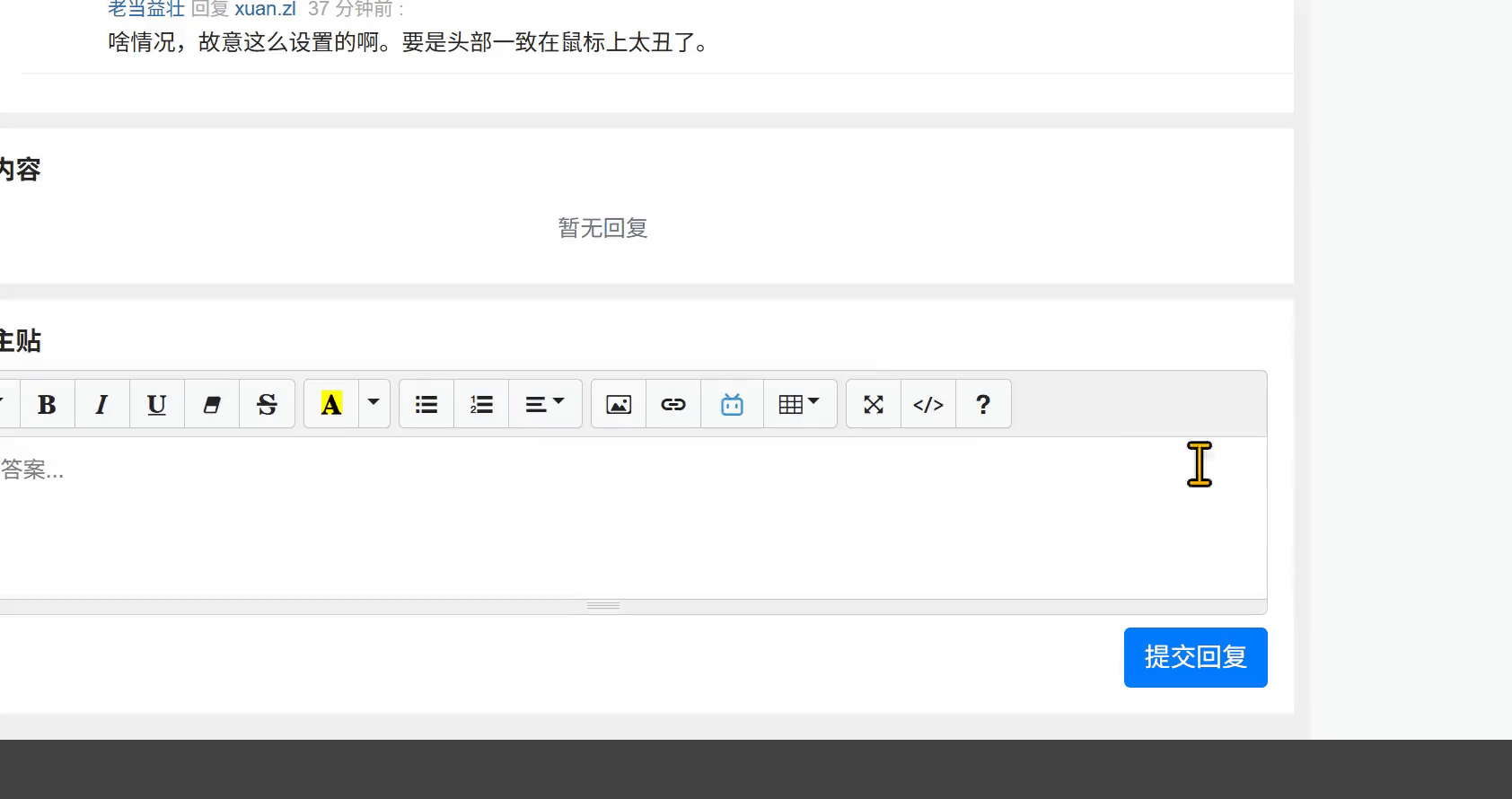Apply the yellow highlight color button
The height and width of the screenshot is (799, 1512).
point(331,405)
